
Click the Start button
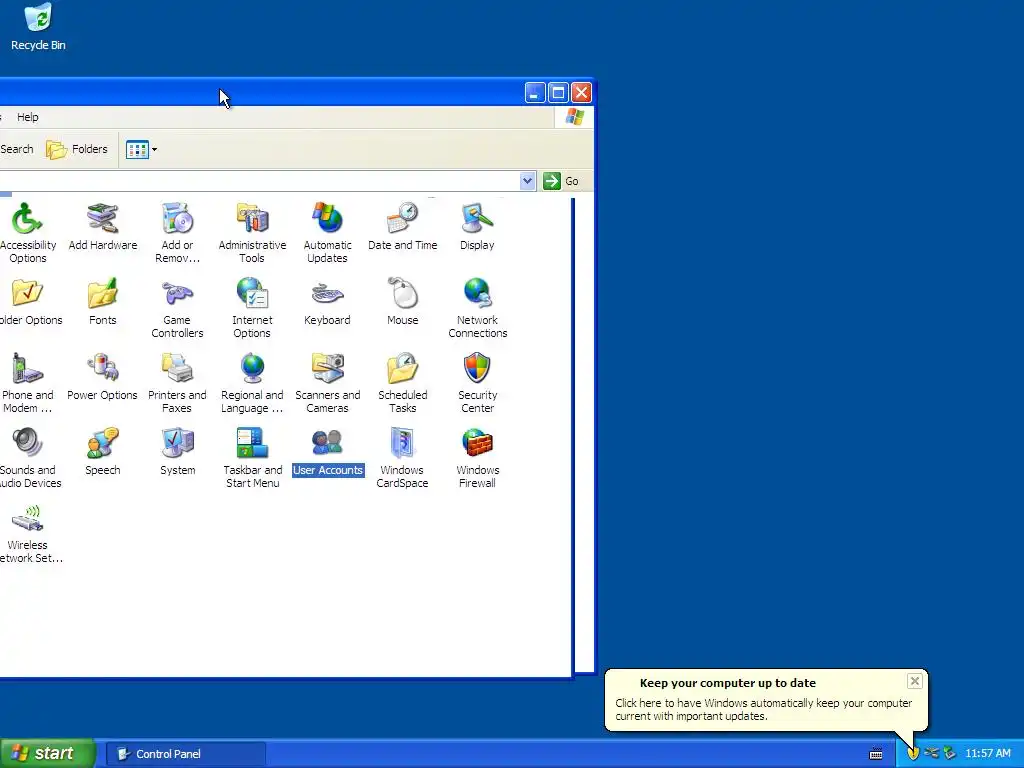point(47,754)
